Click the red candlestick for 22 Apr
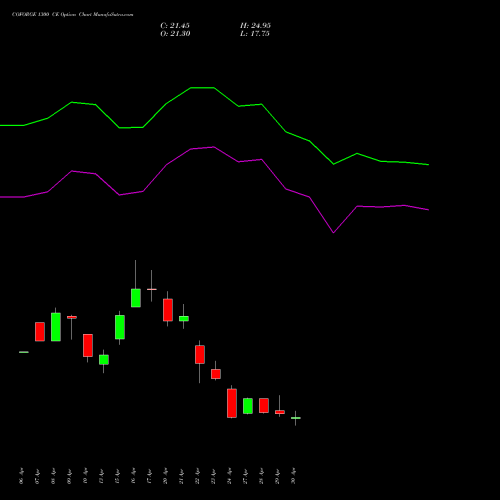The width and height of the screenshot is (500, 500). pos(200,354)
